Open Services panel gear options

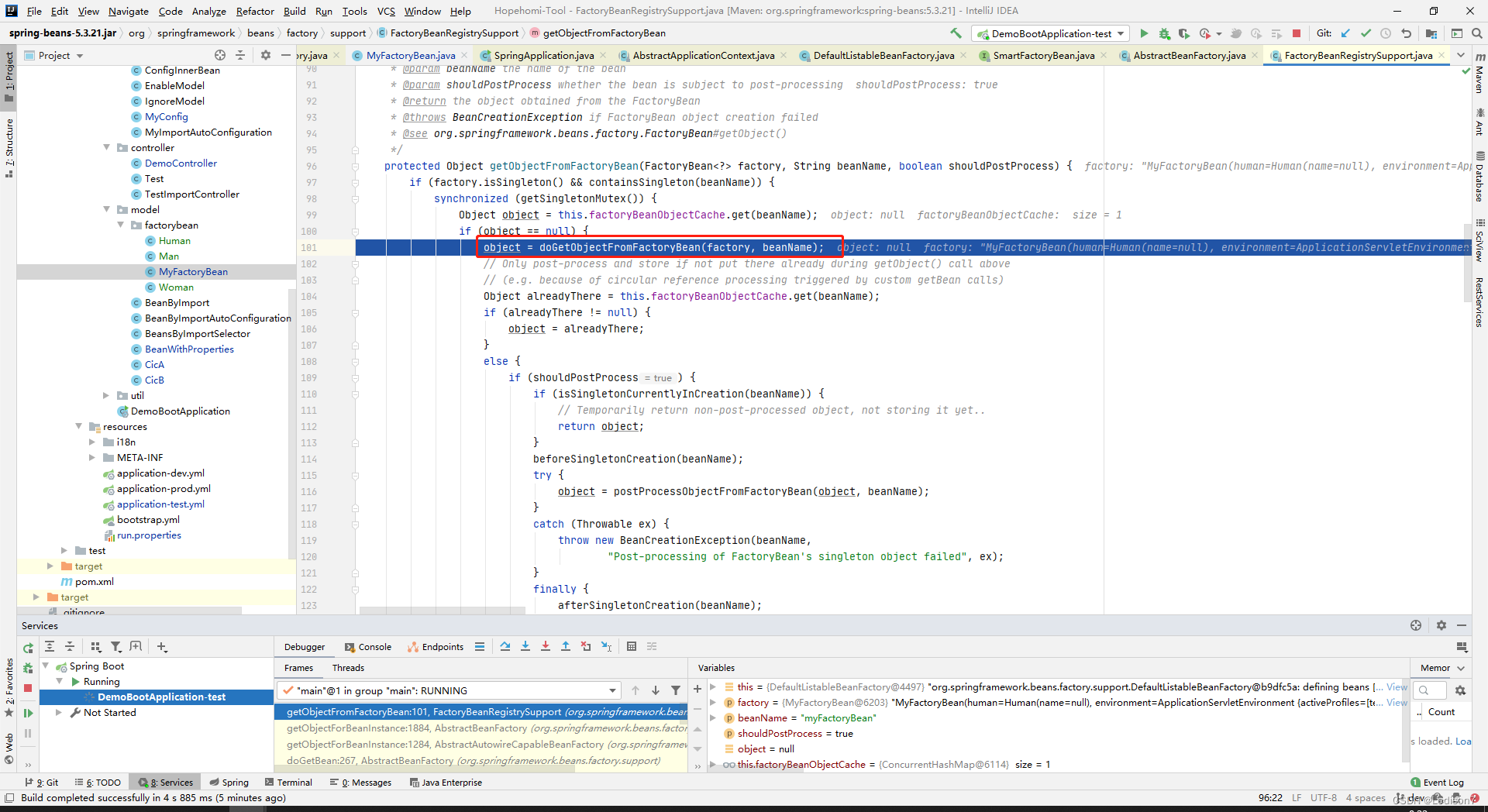click(x=1441, y=625)
